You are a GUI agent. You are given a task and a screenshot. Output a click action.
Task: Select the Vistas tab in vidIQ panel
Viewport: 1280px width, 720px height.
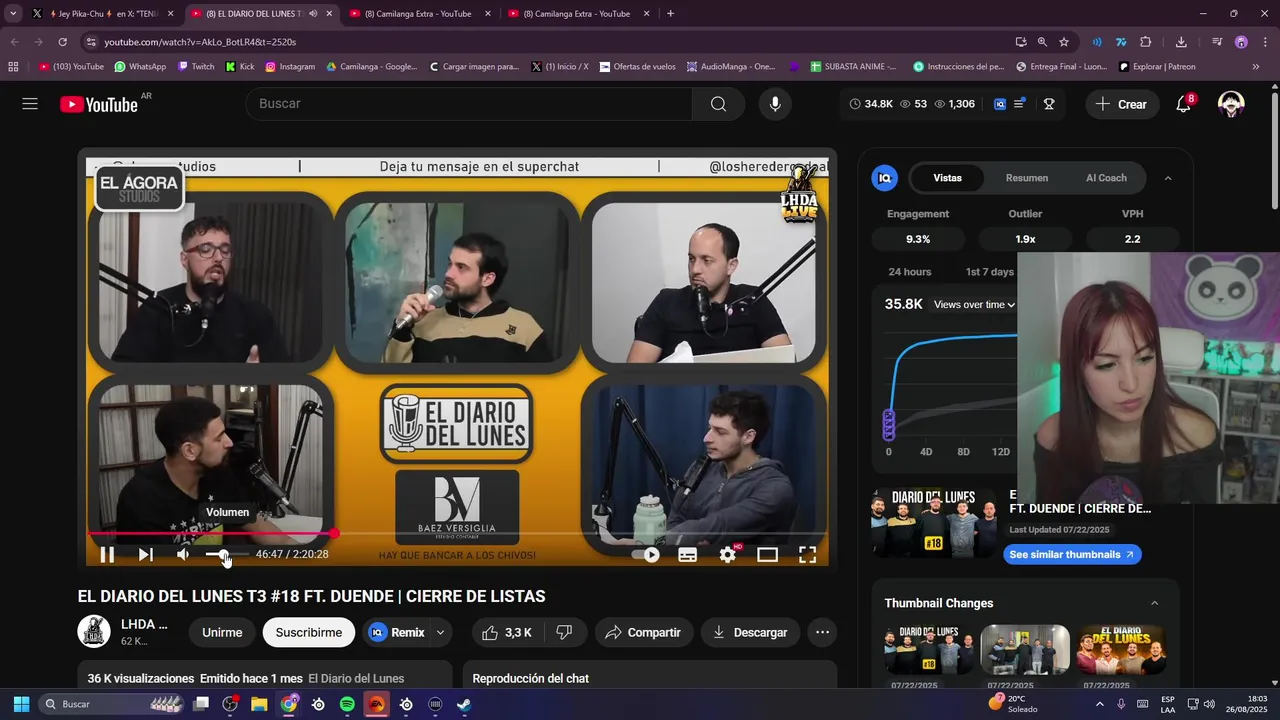[x=947, y=178]
